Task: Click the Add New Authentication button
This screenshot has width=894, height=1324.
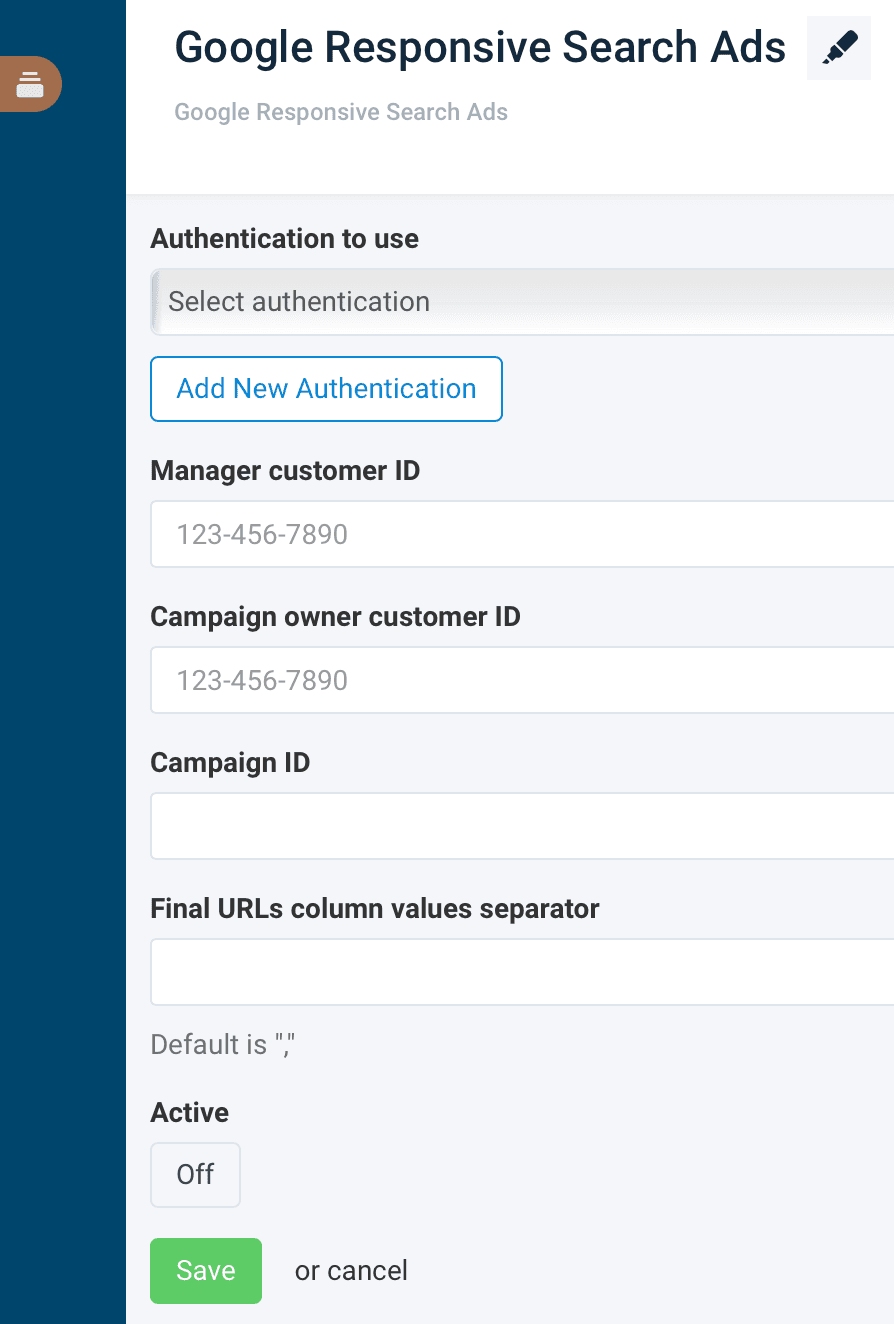Action: coord(326,389)
